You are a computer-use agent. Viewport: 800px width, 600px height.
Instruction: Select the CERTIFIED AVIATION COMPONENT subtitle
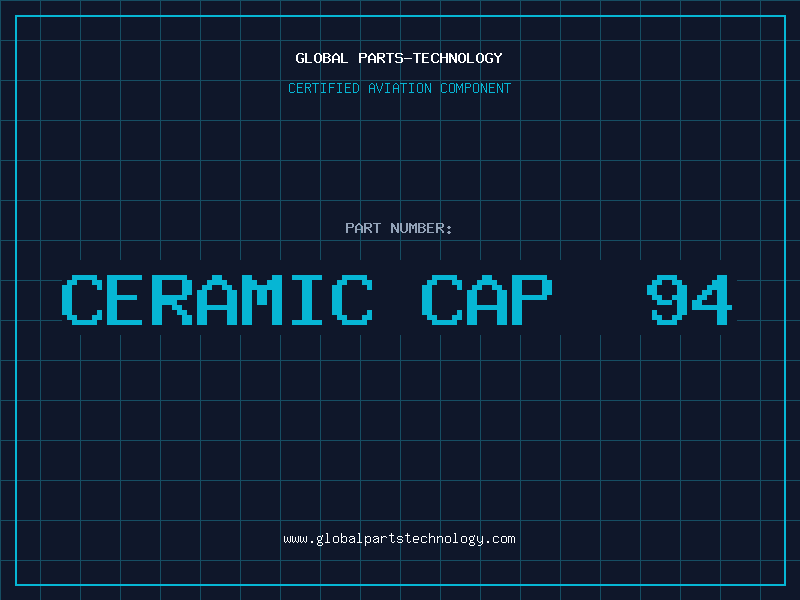tap(399, 88)
